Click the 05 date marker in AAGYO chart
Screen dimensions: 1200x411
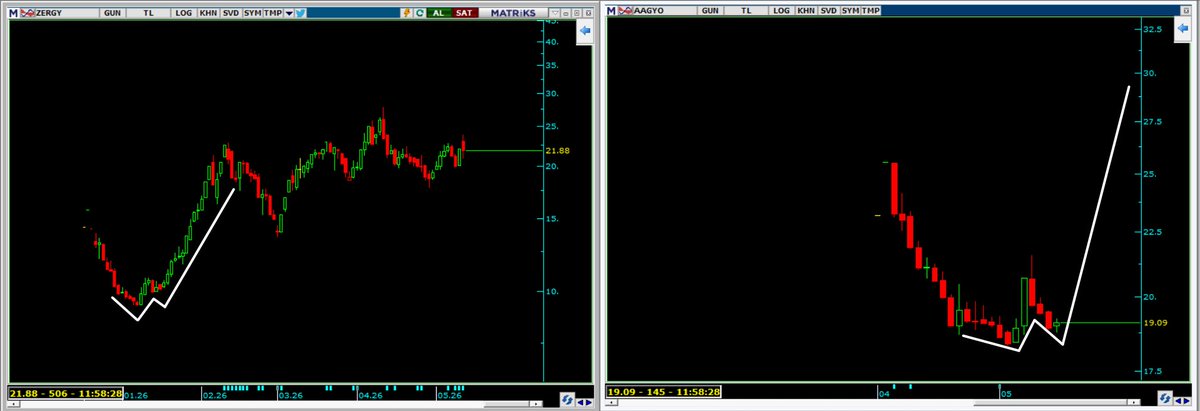click(1007, 396)
